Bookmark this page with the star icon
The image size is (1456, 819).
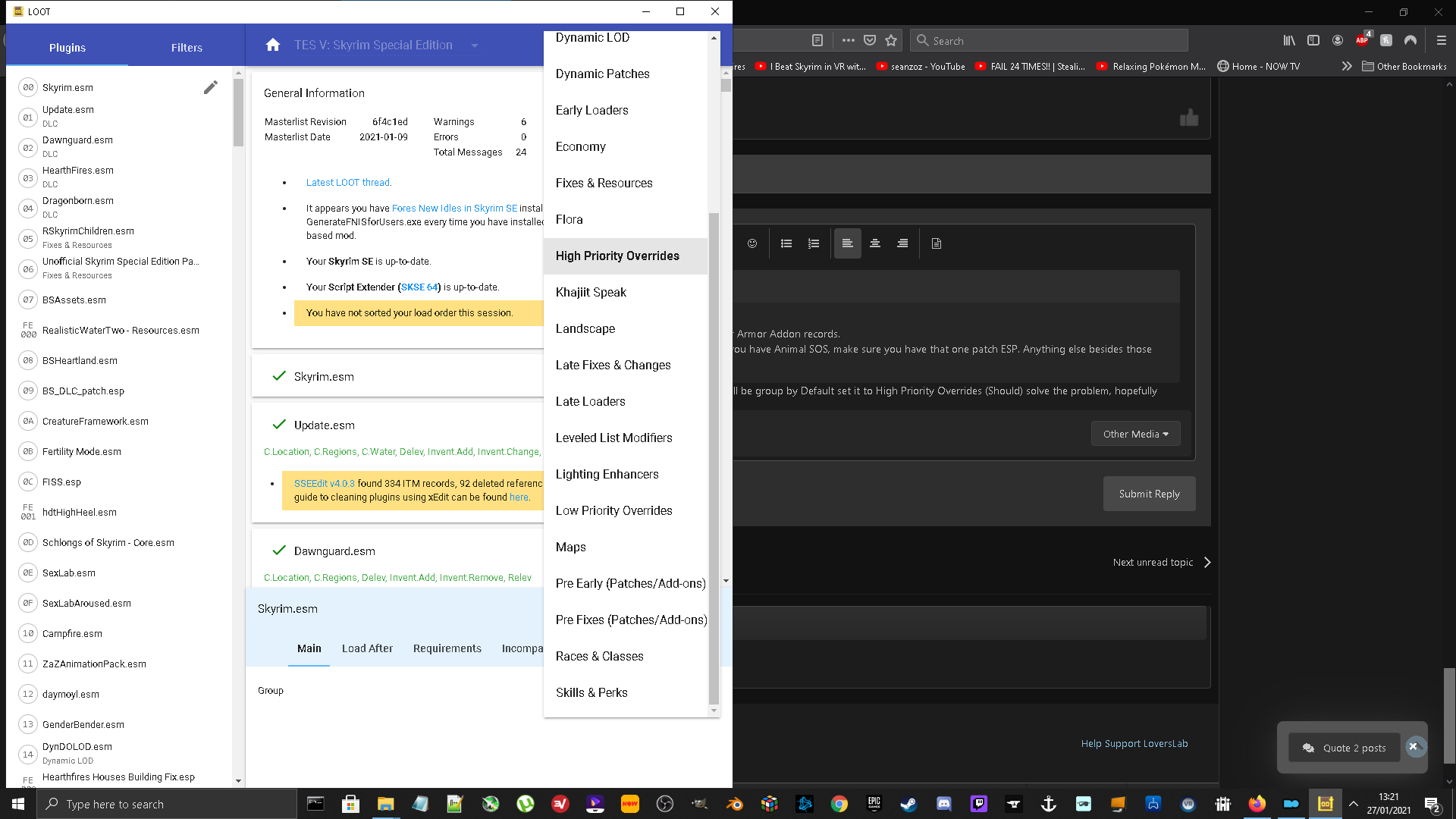(891, 41)
